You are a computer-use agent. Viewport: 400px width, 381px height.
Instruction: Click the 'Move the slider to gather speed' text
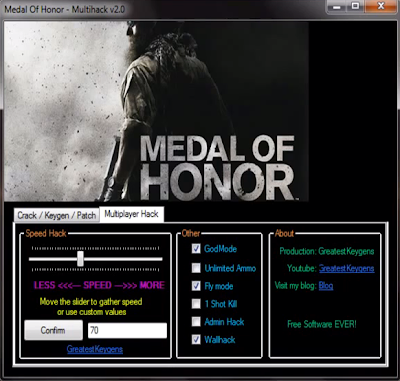click(91, 302)
